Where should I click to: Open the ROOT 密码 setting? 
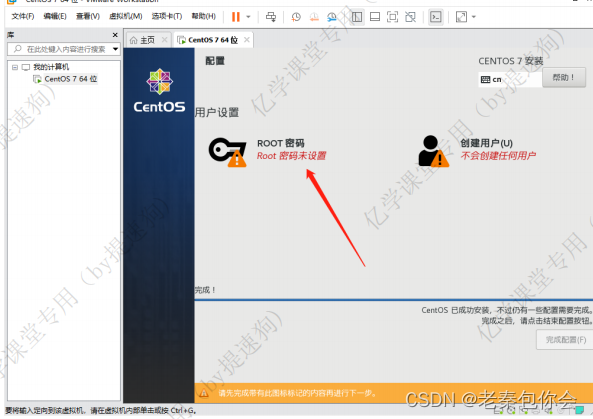(x=281, y=143)
